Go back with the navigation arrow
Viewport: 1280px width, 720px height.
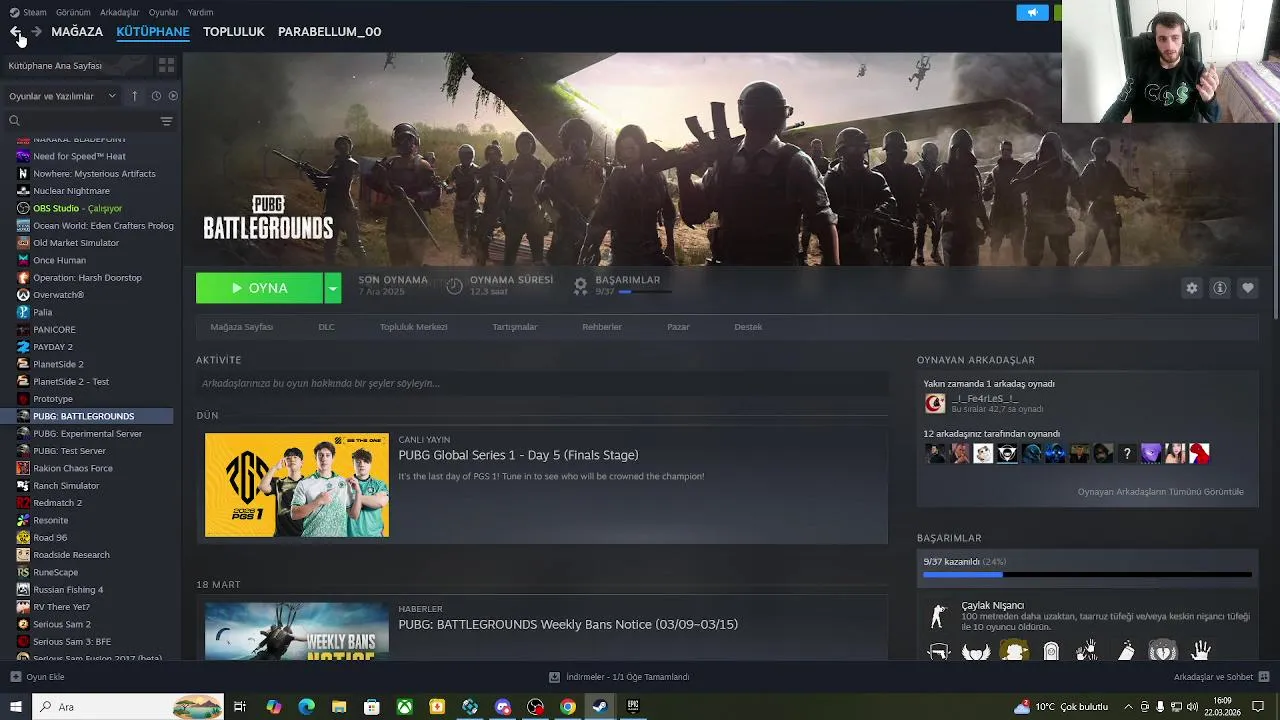(x=15, y=32)
